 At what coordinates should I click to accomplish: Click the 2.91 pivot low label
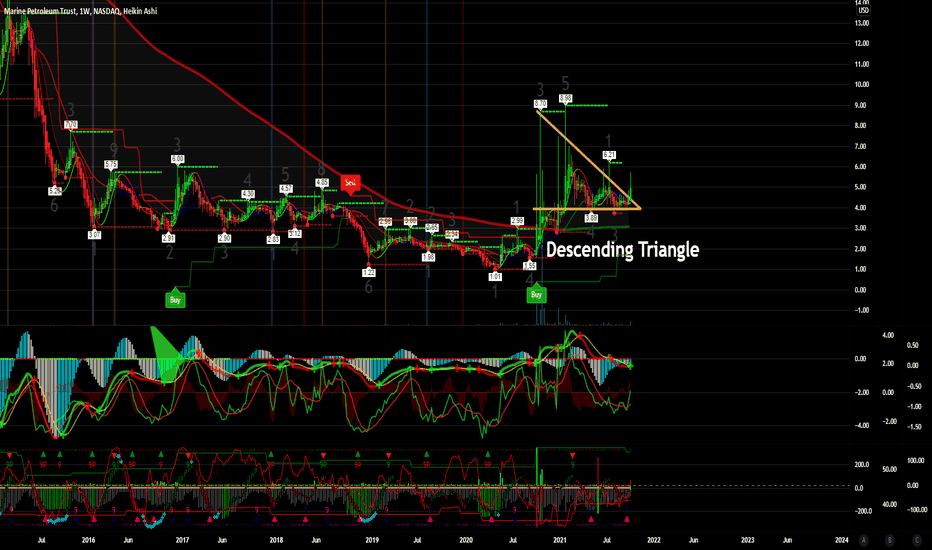click(169, 238)
